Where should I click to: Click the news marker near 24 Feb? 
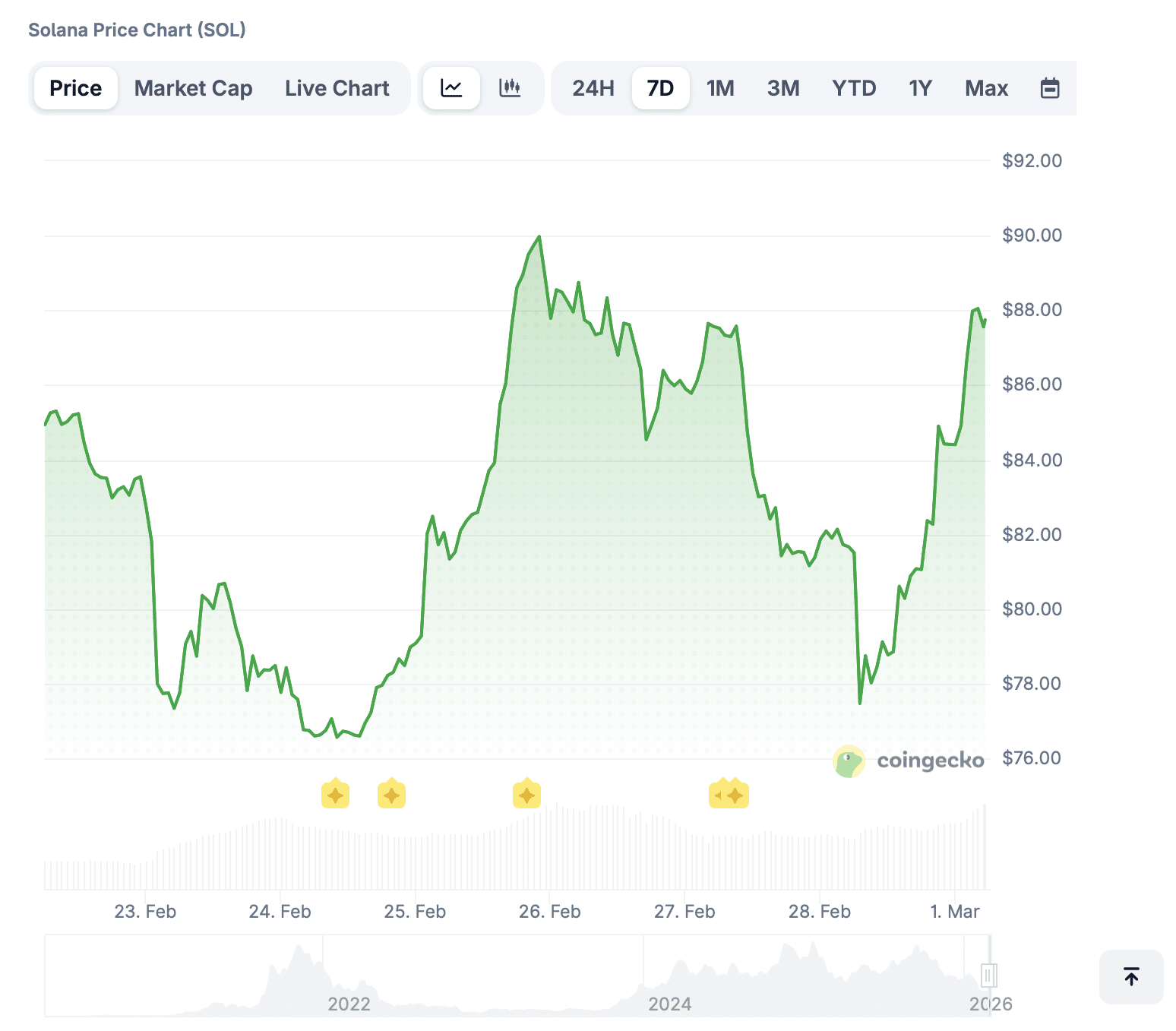(335, 795)
